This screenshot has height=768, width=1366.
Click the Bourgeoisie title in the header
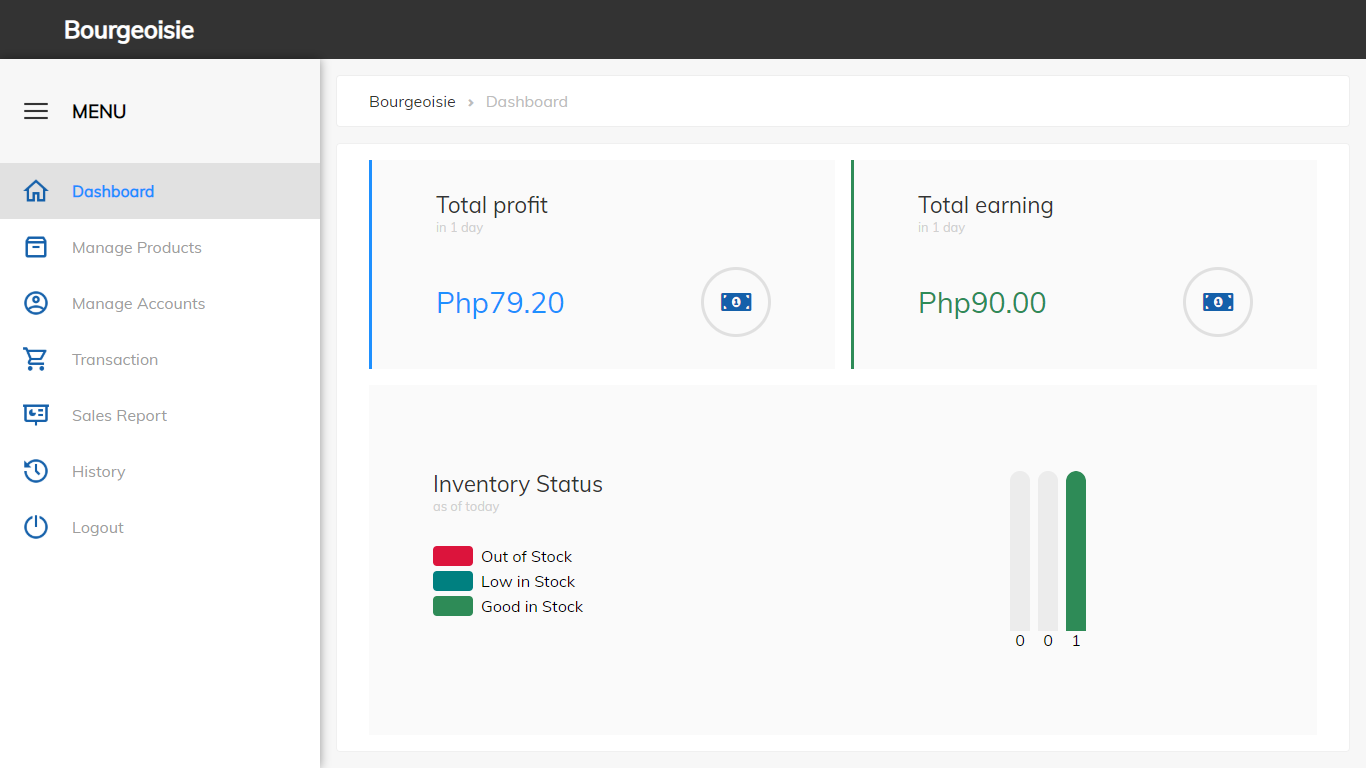128,29
